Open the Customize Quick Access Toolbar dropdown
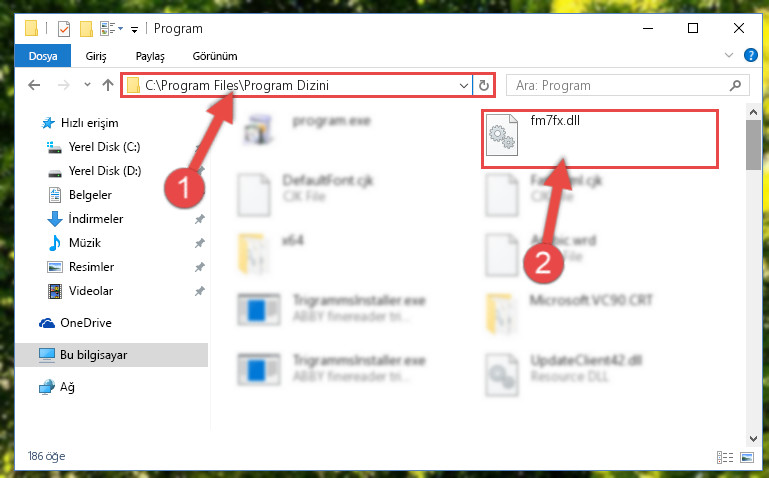 coord(134,30)
